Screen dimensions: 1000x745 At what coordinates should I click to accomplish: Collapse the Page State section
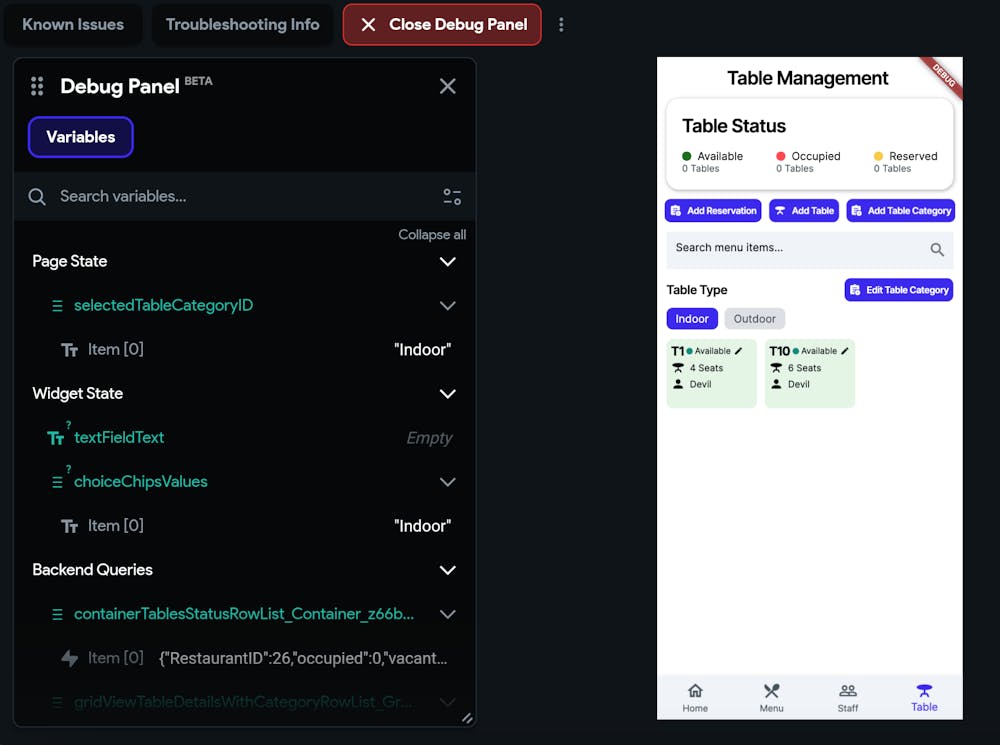tap(448, 262)
